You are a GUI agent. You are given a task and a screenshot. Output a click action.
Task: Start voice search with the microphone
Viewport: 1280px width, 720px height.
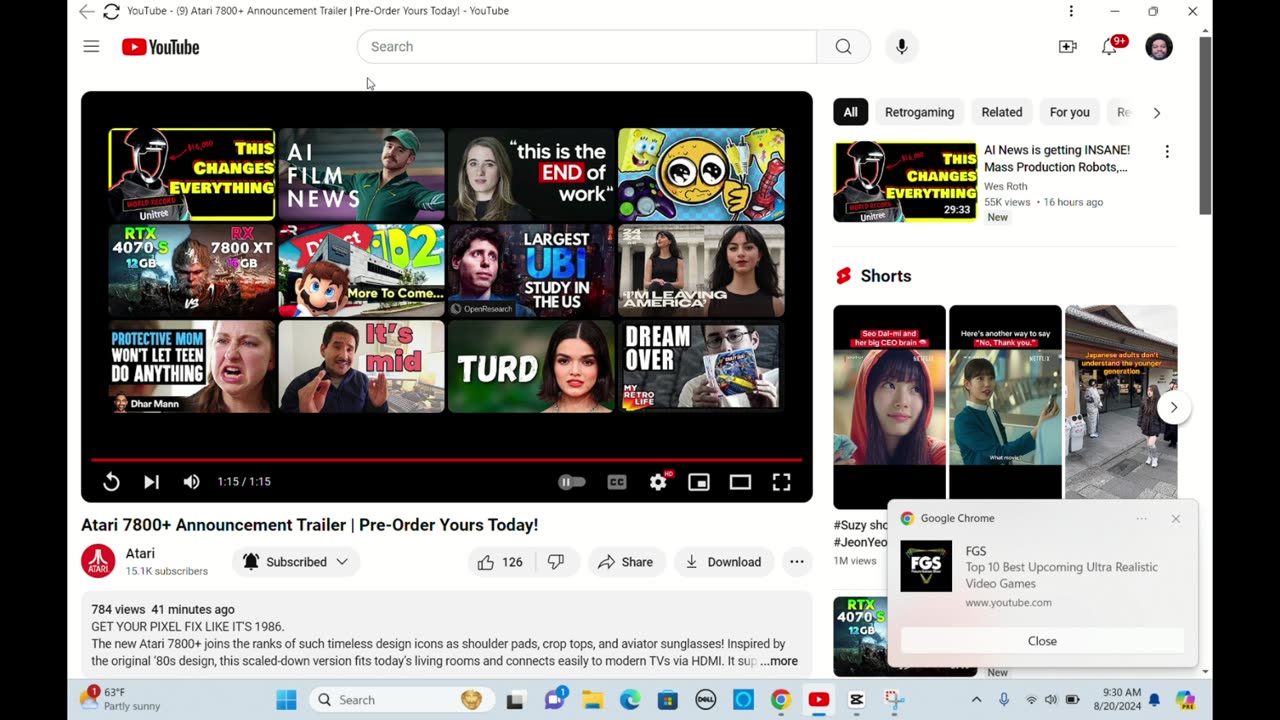902,47
